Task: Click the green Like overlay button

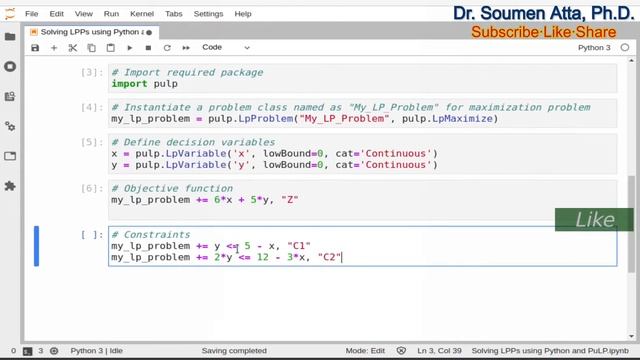Action: [594, 220]
